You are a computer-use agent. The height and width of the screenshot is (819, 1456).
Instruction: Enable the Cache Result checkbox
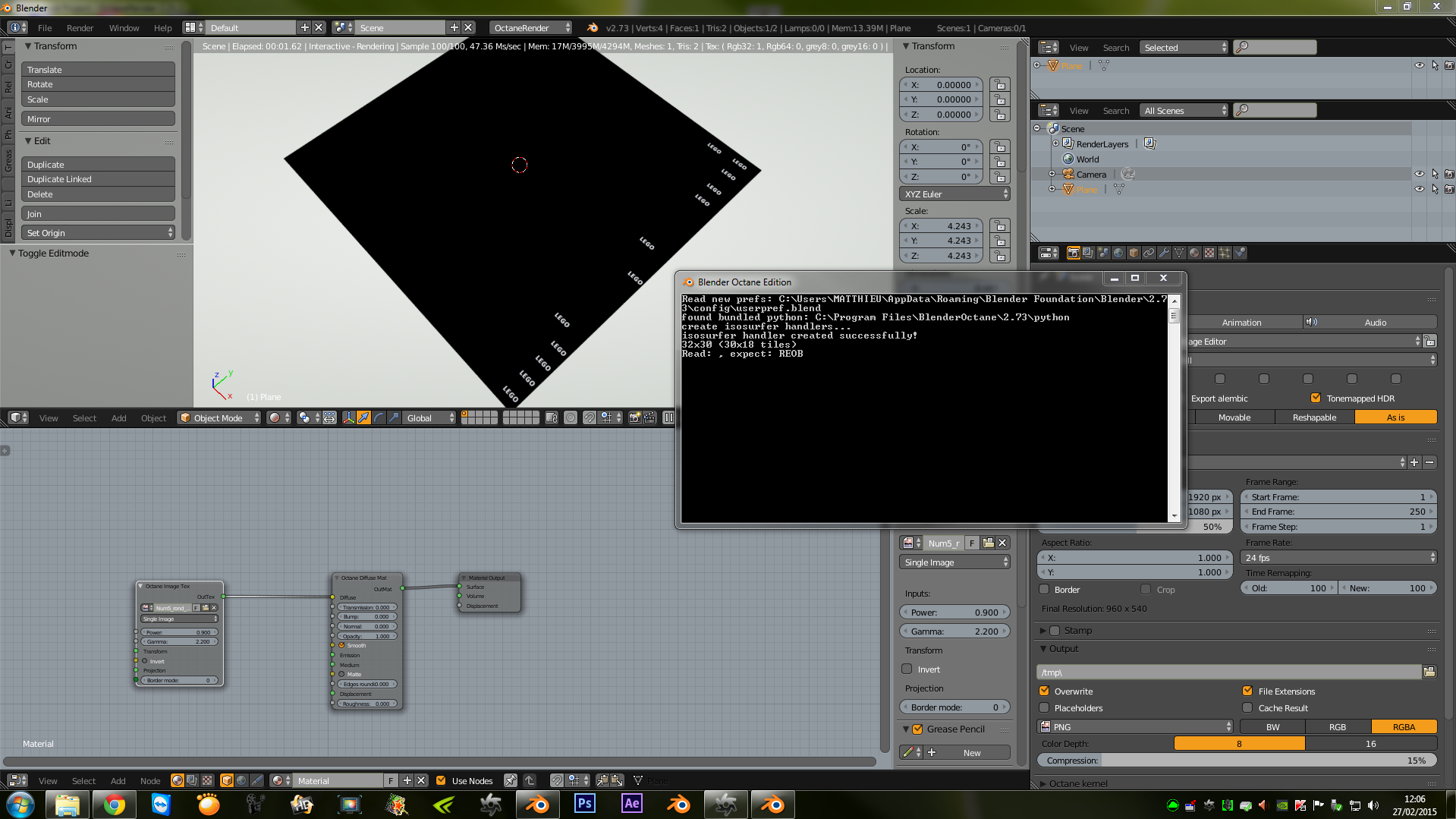(1247, 707)
